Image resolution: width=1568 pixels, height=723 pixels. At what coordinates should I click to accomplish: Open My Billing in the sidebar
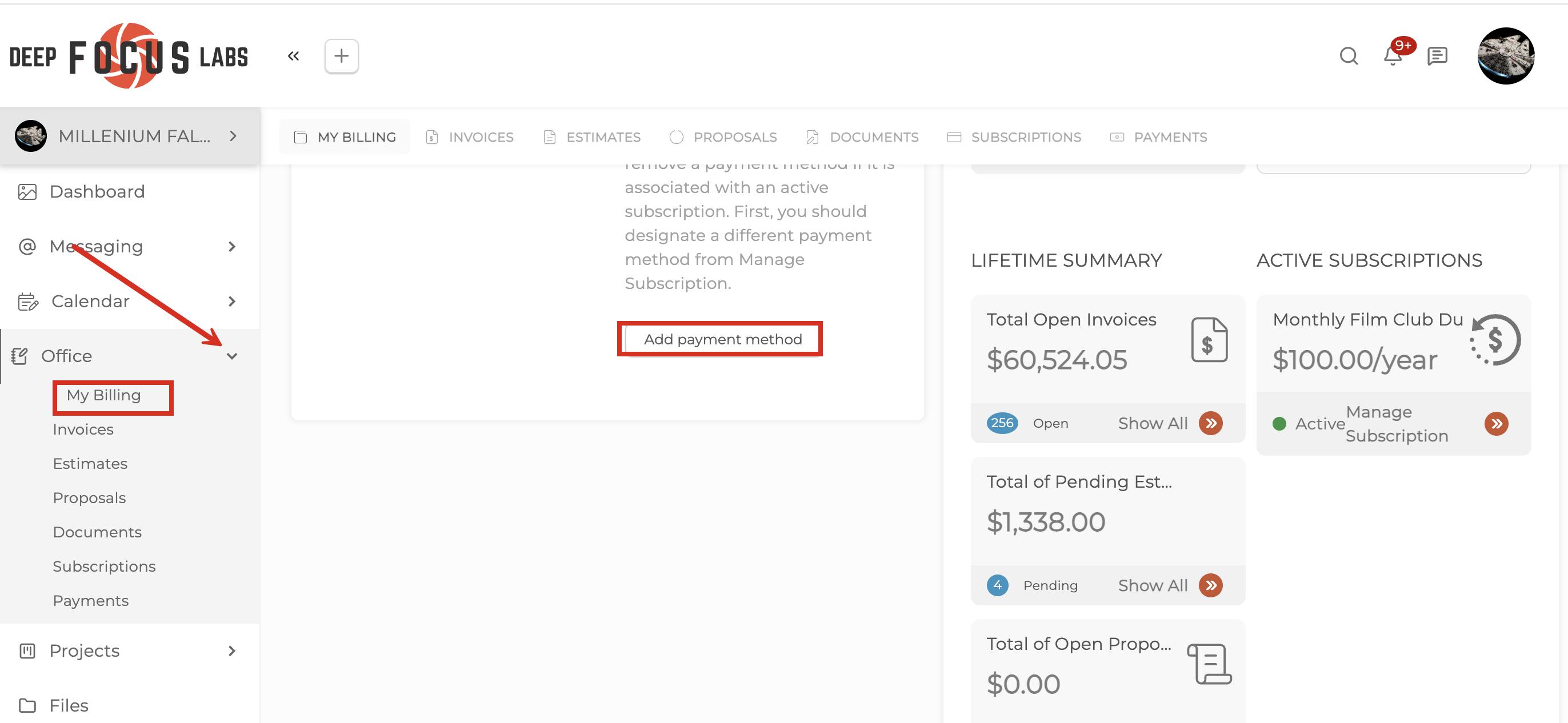pos(103,395)
